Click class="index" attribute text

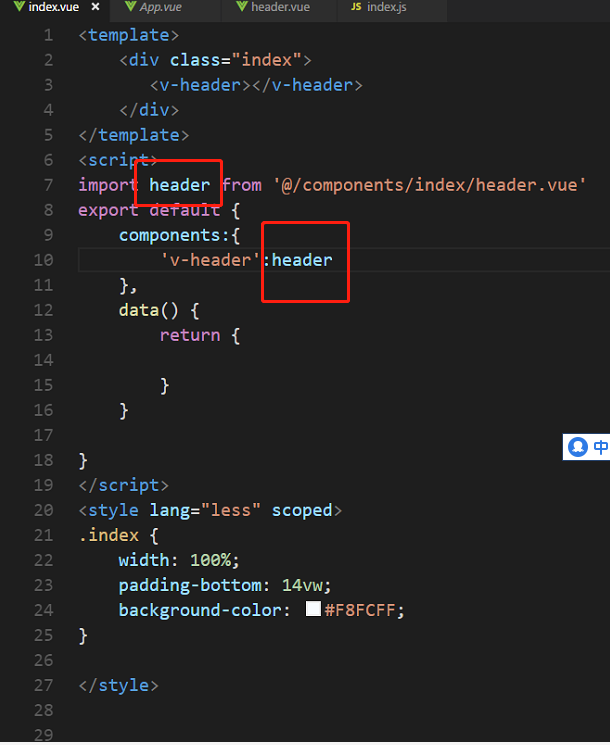click(236, 60)
